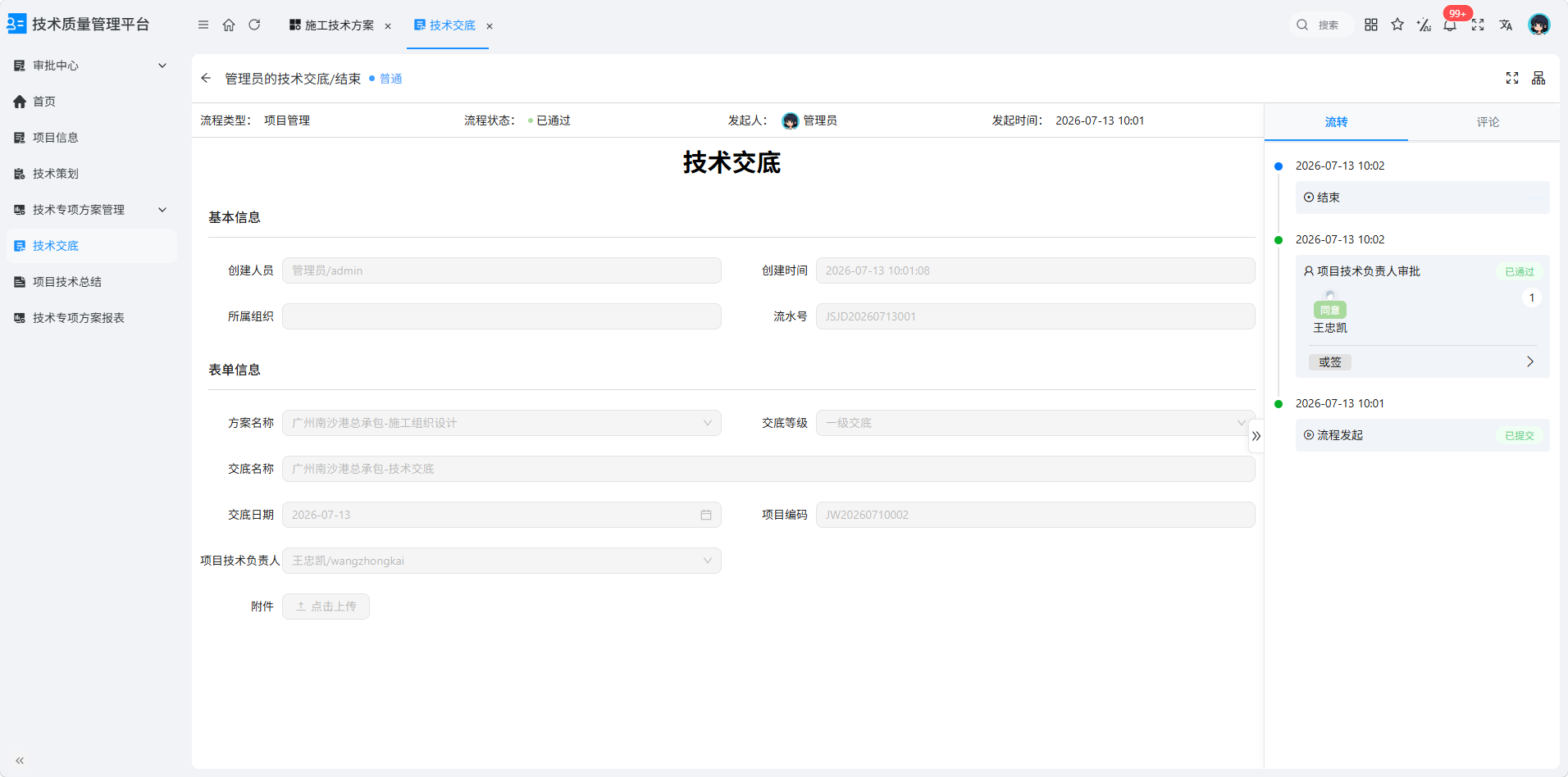Toggle the hamburger menu icon
The height and width of the screenshot is (777, 1568).
point(203,25)
